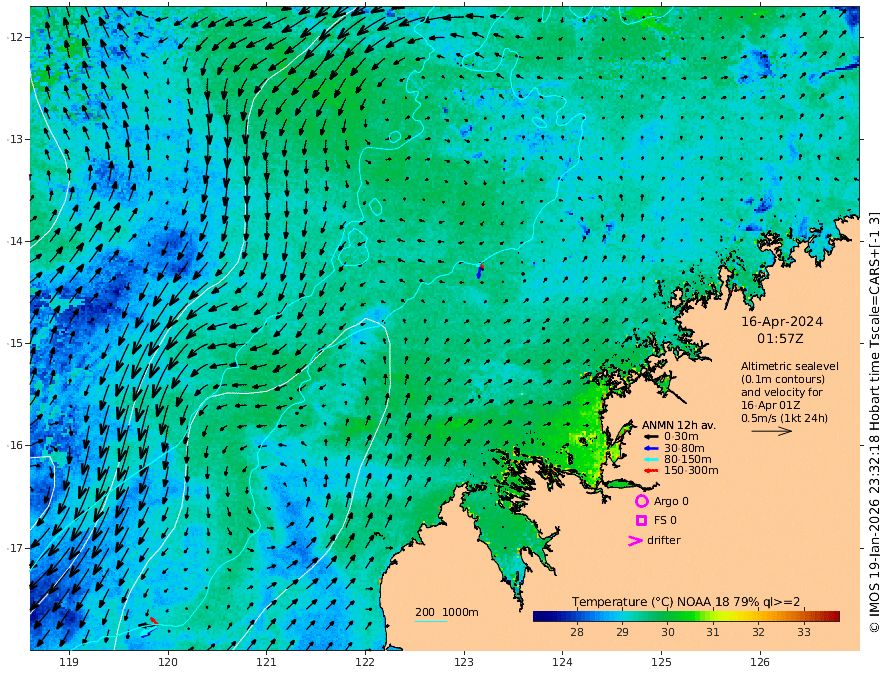Screen dimensions: 880x680
Task: Click the blue 30-80m arrow legend symbol
Action: (651, 448)
